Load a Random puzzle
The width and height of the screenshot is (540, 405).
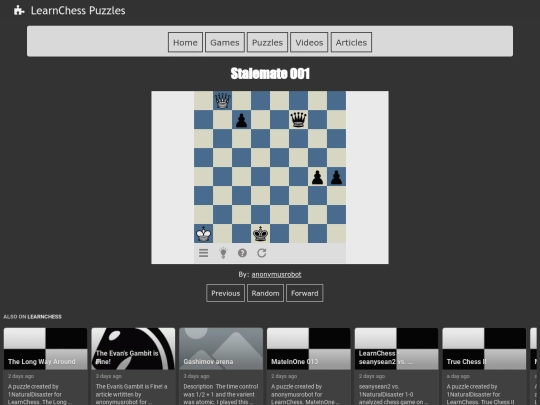click(265, 293)
